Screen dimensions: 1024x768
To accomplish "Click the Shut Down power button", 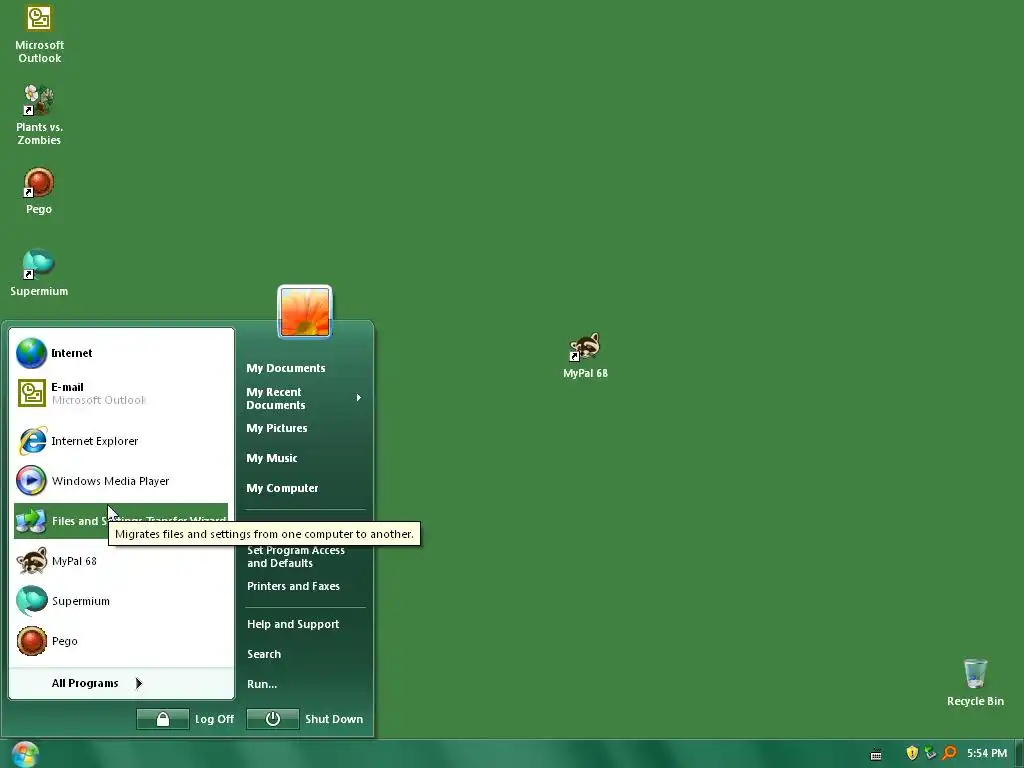I will (273, 719).
